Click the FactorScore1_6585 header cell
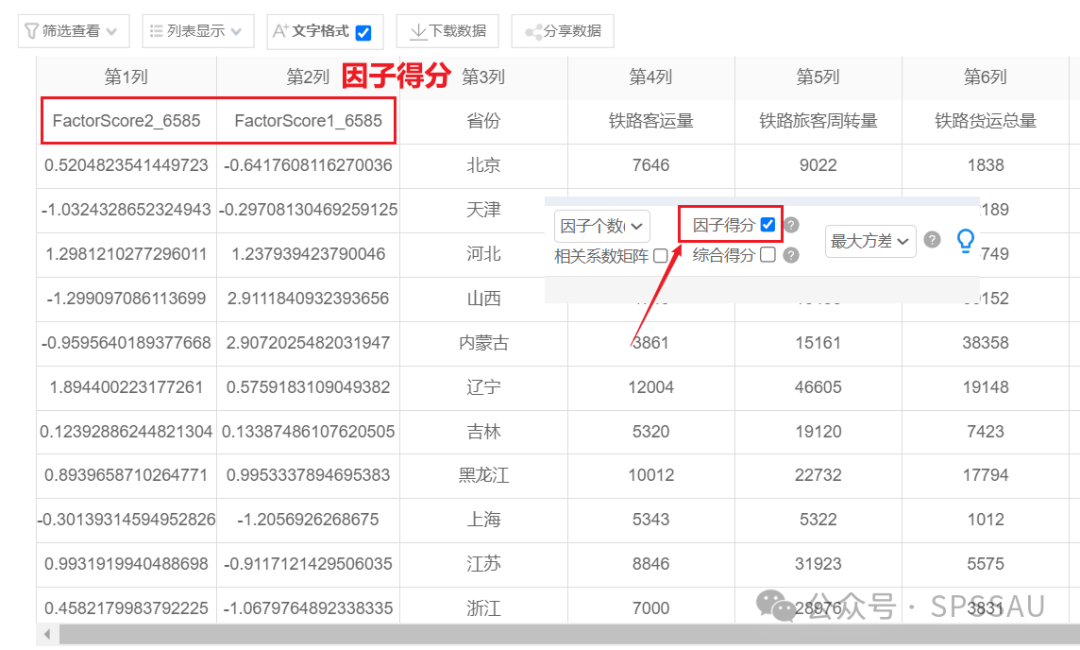The width and height of the screenshot is (1080, 650). tap(308, 121)
